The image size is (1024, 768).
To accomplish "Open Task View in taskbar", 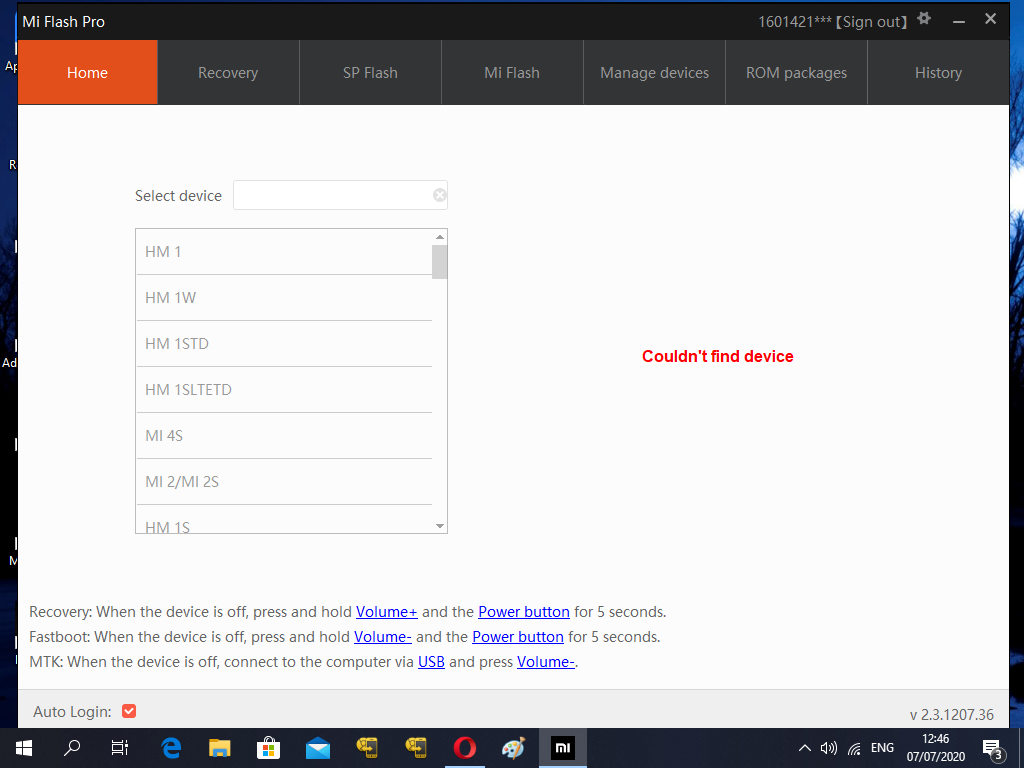I will (120, 748).
